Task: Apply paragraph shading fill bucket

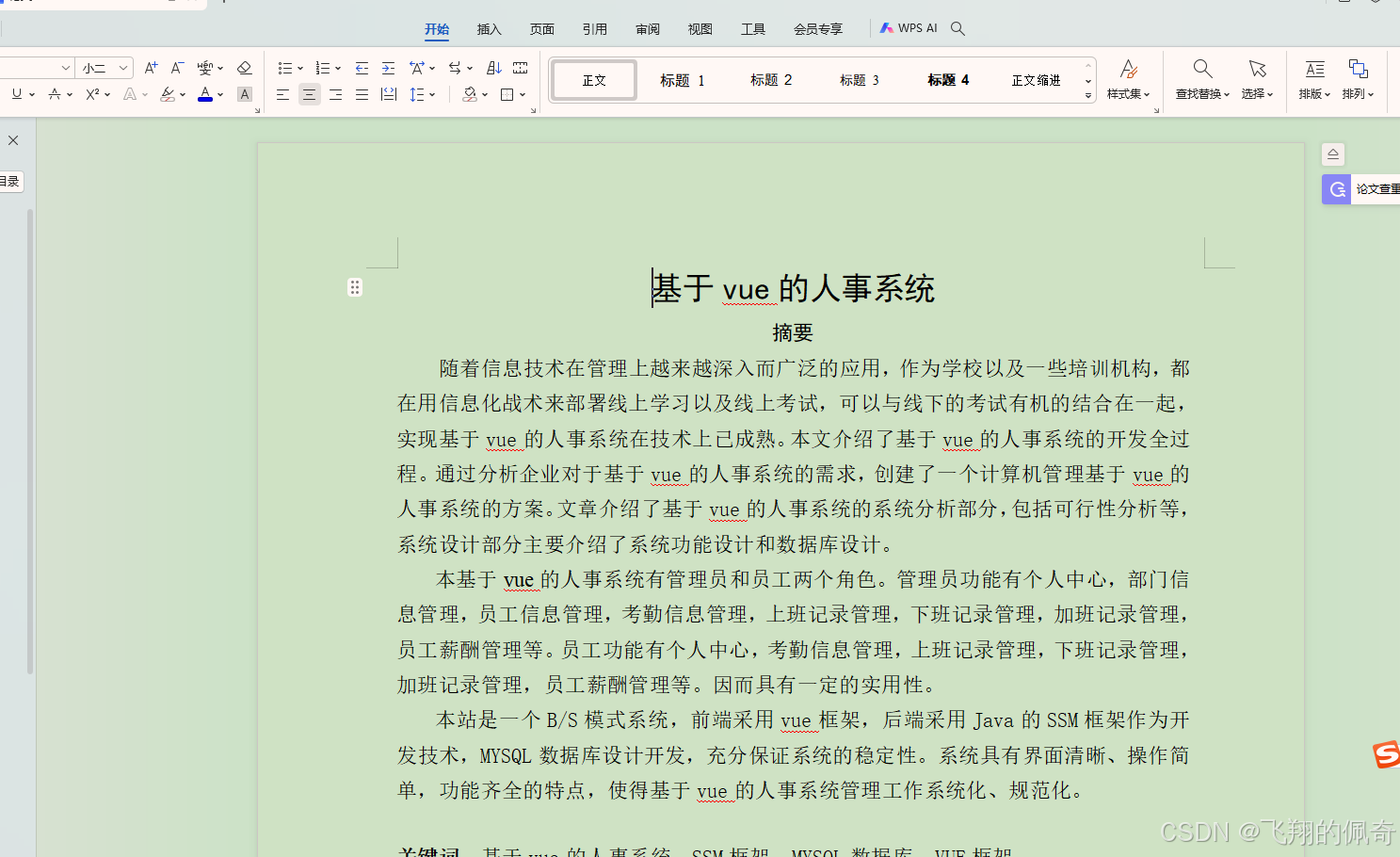Action: (470, 94)
